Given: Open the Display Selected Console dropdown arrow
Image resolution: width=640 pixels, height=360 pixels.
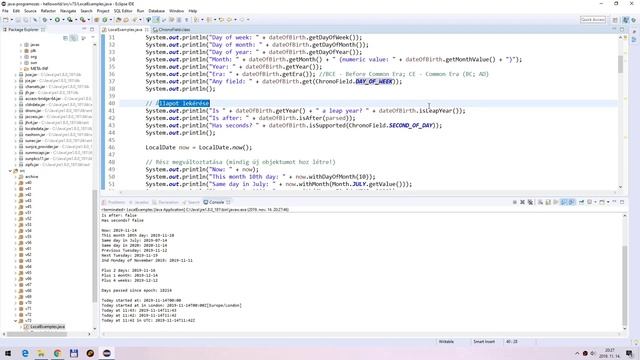Looking at the screenshot, I should pyautogui.click(x=595, y=202).
